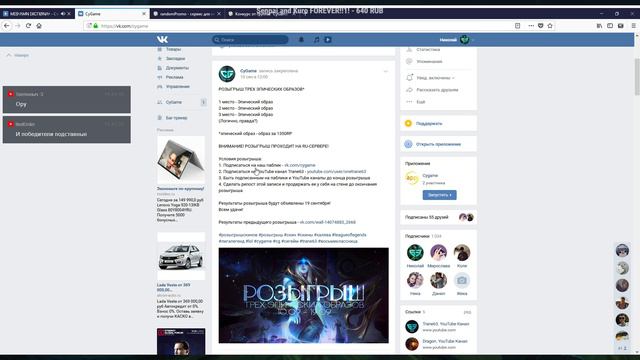Screen dimensions: 640x360
Task: Click Открыть приложение button
Action: (438, 144)
